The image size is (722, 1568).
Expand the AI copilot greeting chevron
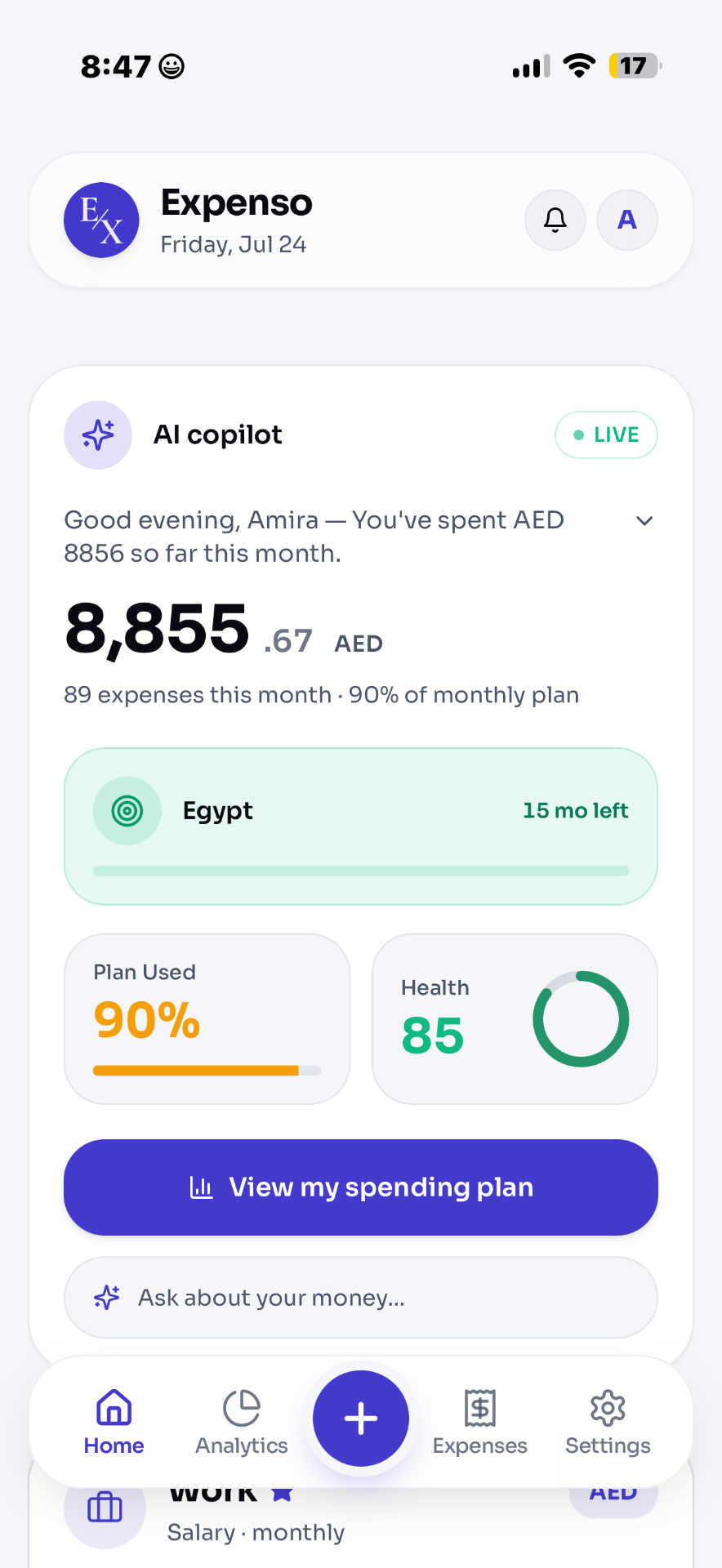[644, 521]
